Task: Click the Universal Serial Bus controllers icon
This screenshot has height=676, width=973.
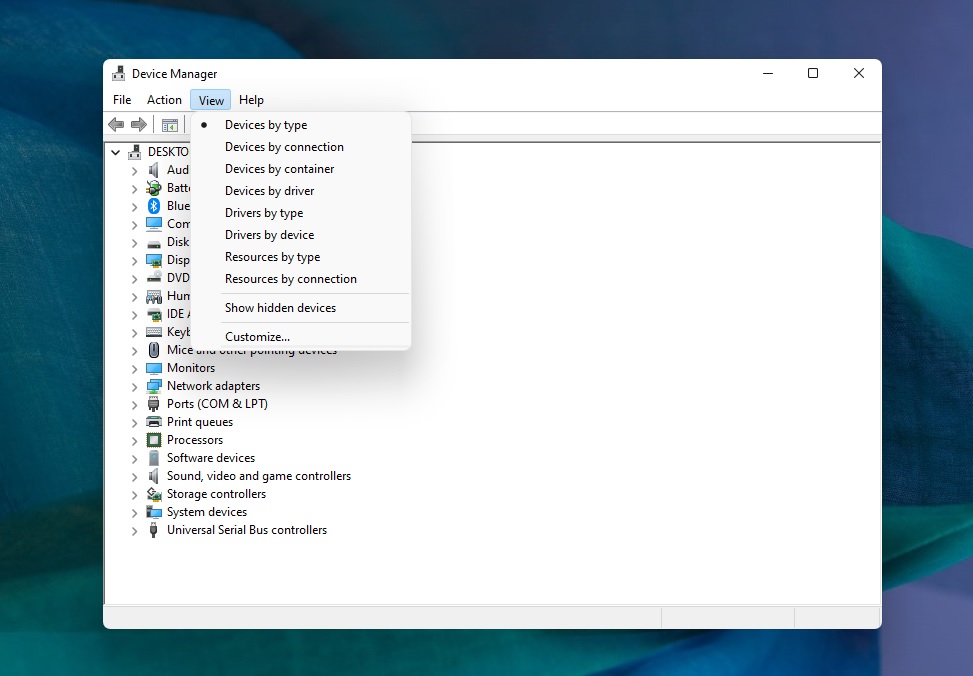Action: coord(154,530)
